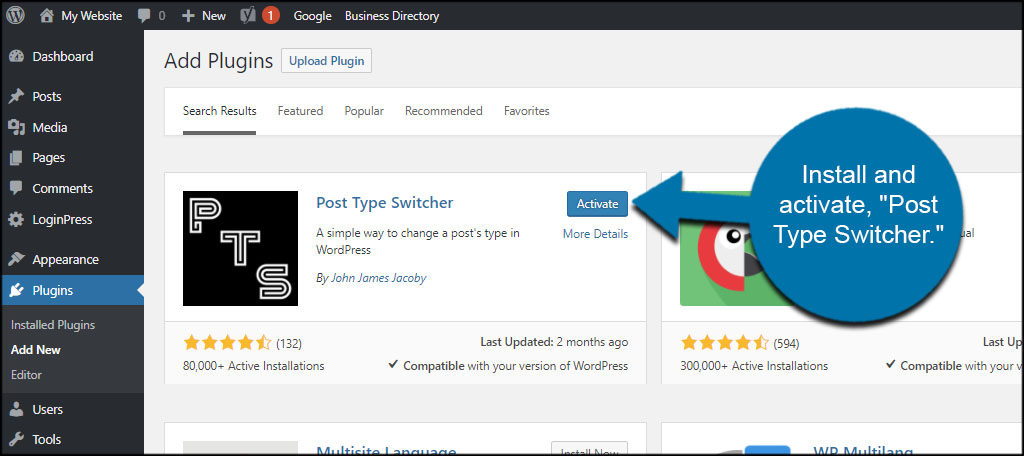The width and height of the screenshot is (1024, 456).
Task: Open the Comments menu label
Action: [63, 189]
